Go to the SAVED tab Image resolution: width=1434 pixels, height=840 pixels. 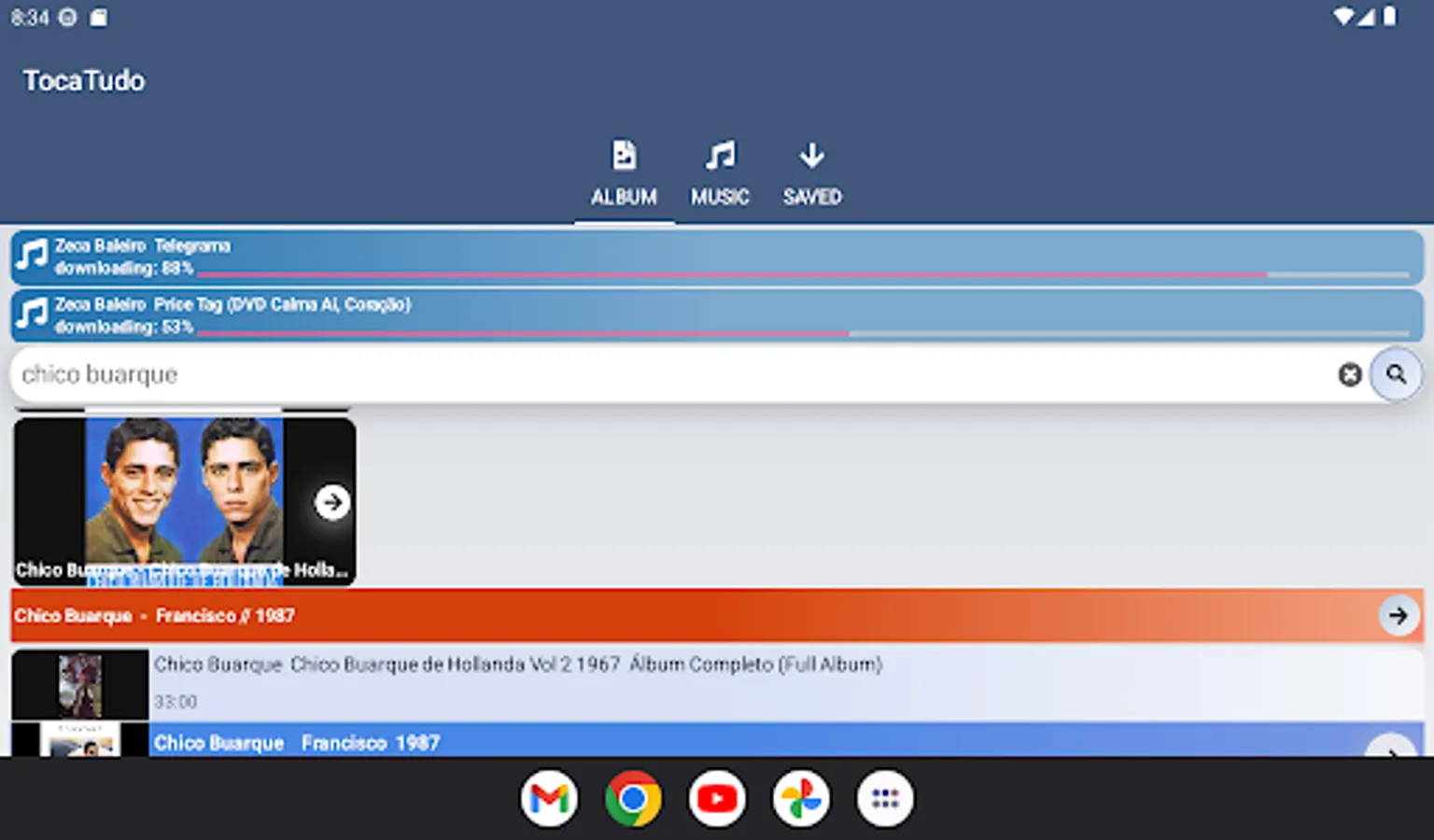pyautogui.click(x=812, y=174)
